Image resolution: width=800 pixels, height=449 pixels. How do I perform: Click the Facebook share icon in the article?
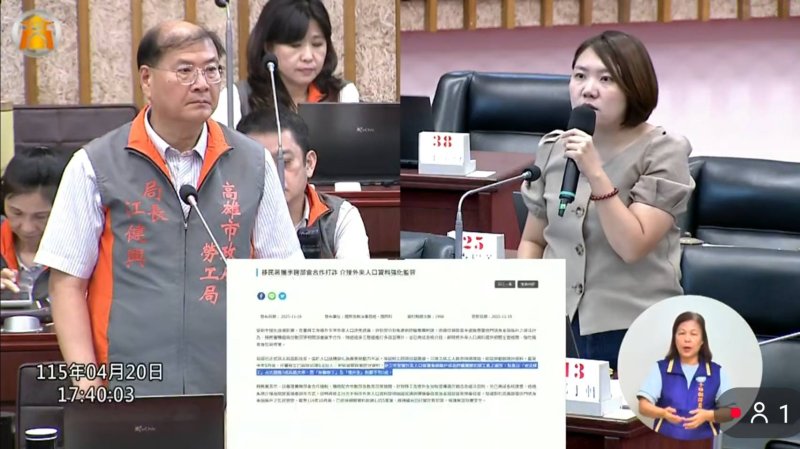(261, 296)
